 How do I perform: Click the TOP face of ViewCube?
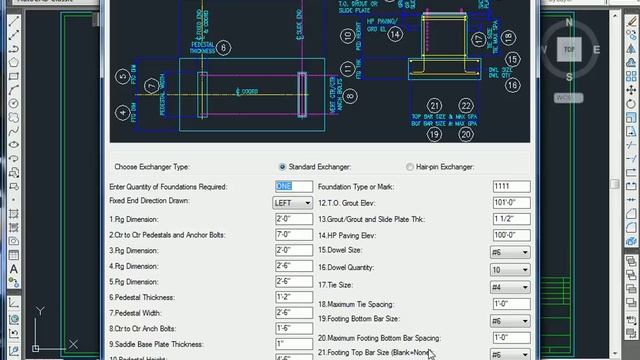click(x=569, y=49)
